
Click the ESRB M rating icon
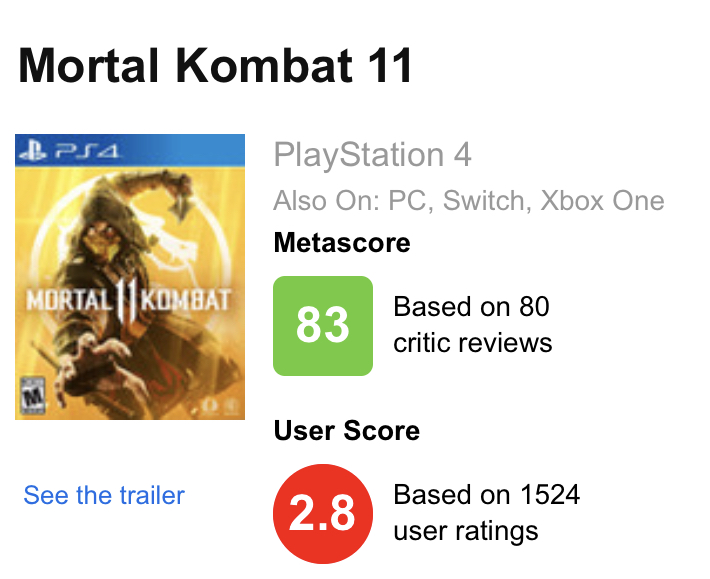point(34,395)
